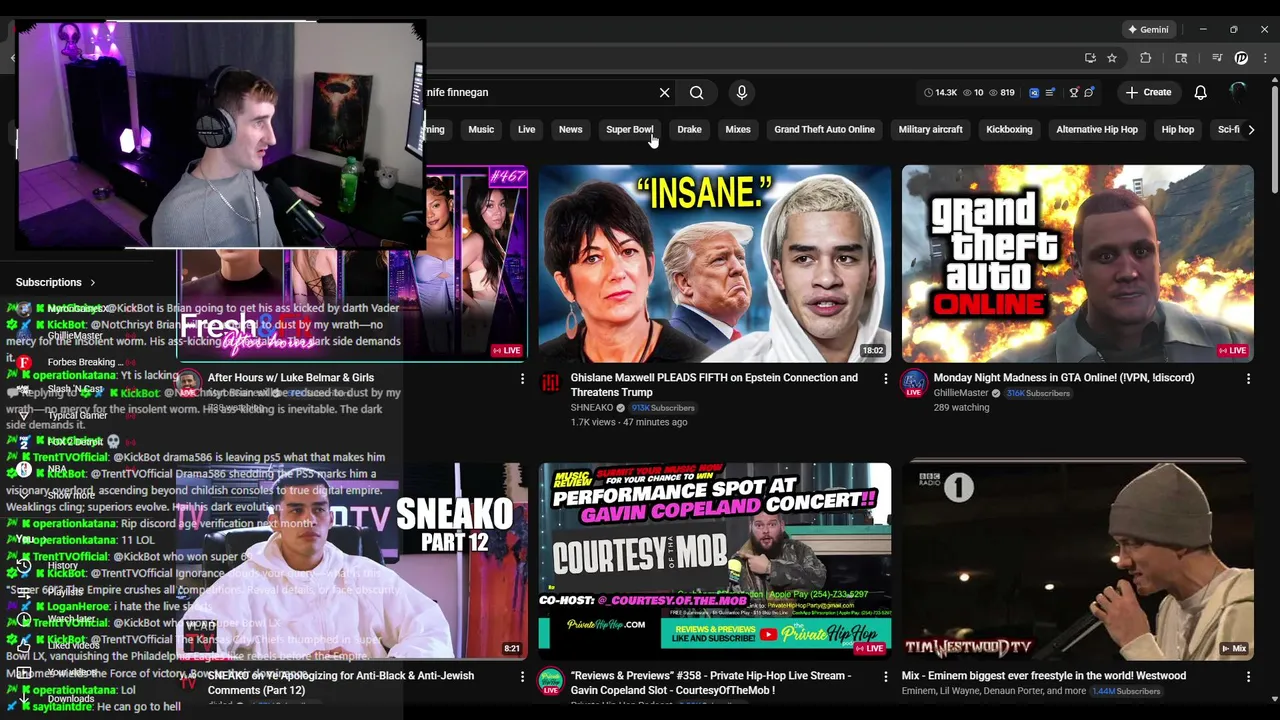Open Chrome media controls music icon

click(x=1217, y=58)
